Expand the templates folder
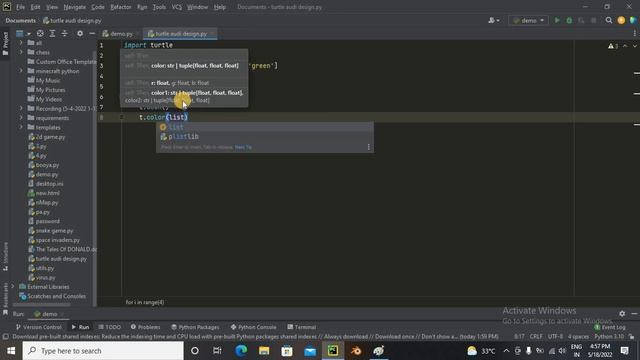Viewport: 640px width, 360px height. point(21,127)
